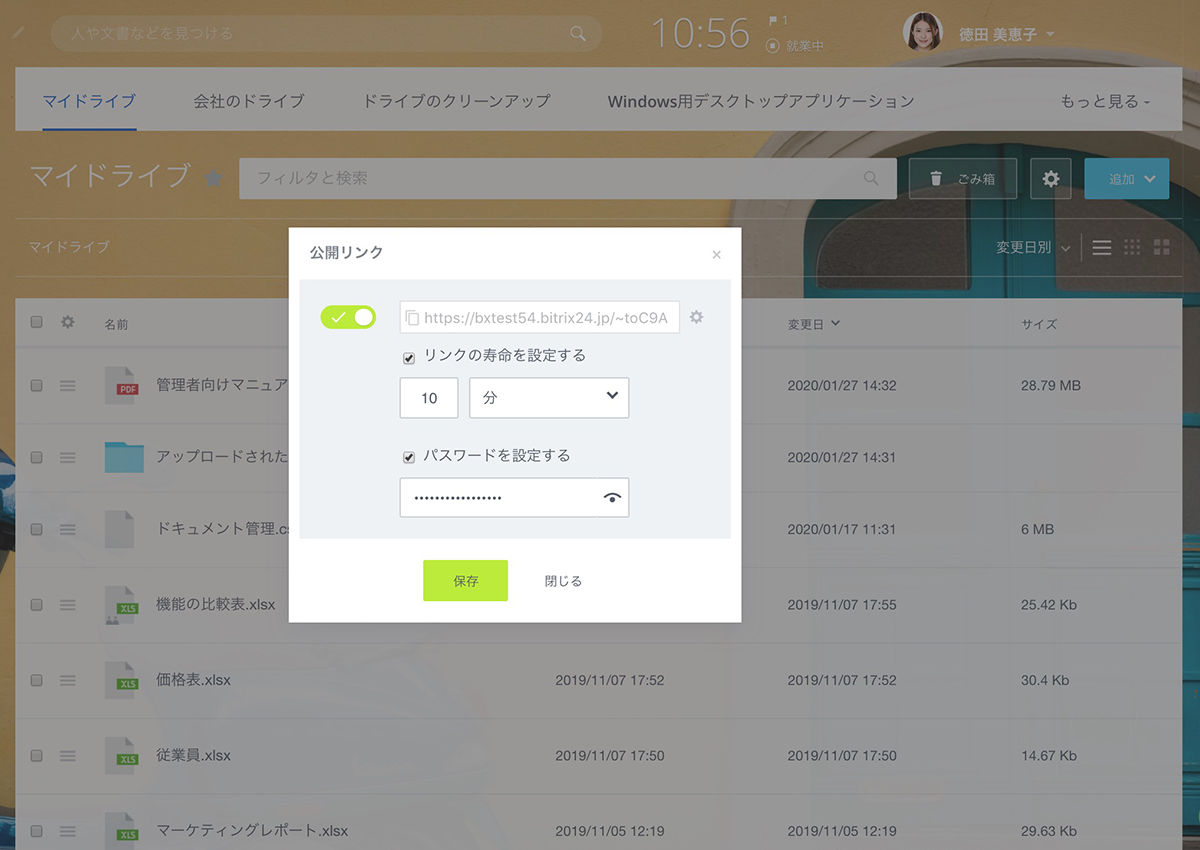
Task: Check the 価格表.xlsx row checkbox
Action: (x=37, y=680)
